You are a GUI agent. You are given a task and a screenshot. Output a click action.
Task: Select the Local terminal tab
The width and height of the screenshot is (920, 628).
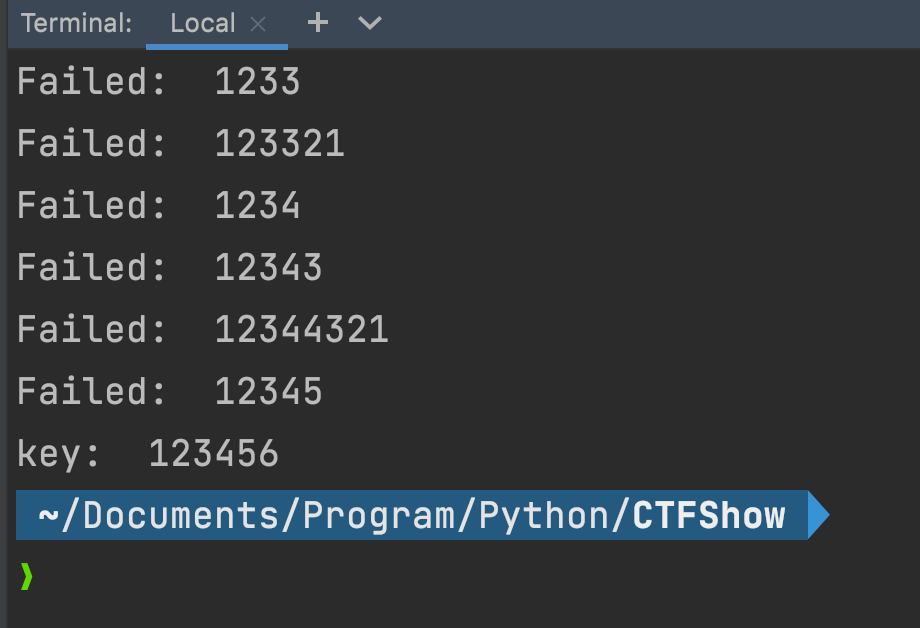click(202, 24)
